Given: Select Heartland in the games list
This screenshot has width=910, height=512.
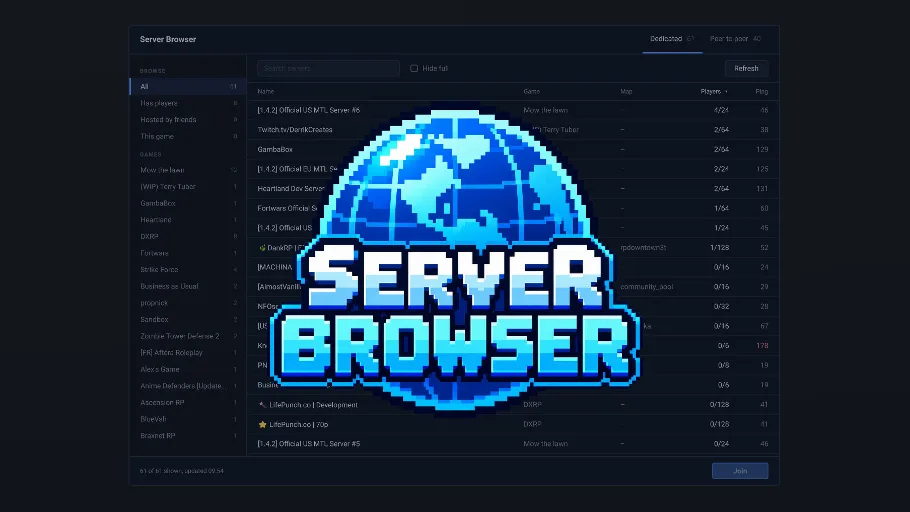Looking at the screenshot, I should pyautogui.click(x=188, y=220).
